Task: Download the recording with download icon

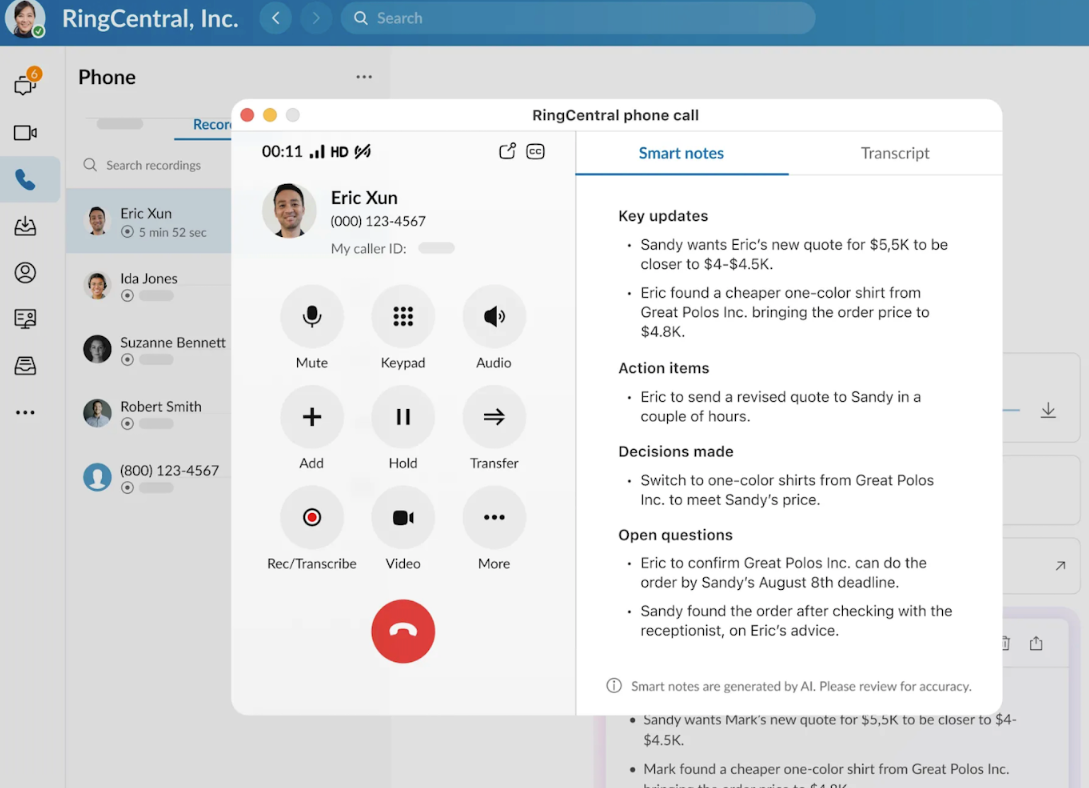Action: coord(1048,410)
